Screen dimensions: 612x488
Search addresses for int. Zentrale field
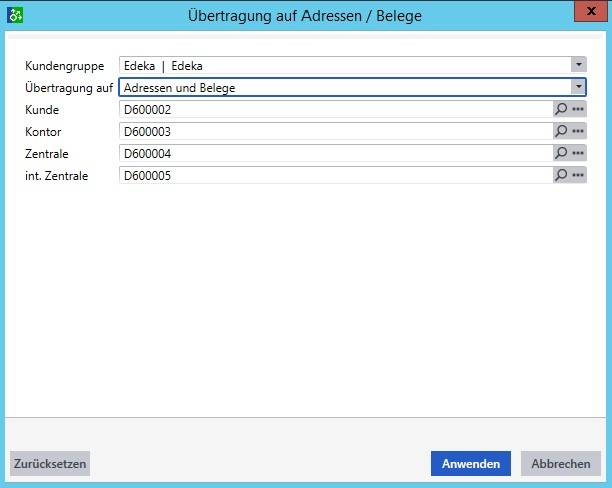click(x=561, y=175)
